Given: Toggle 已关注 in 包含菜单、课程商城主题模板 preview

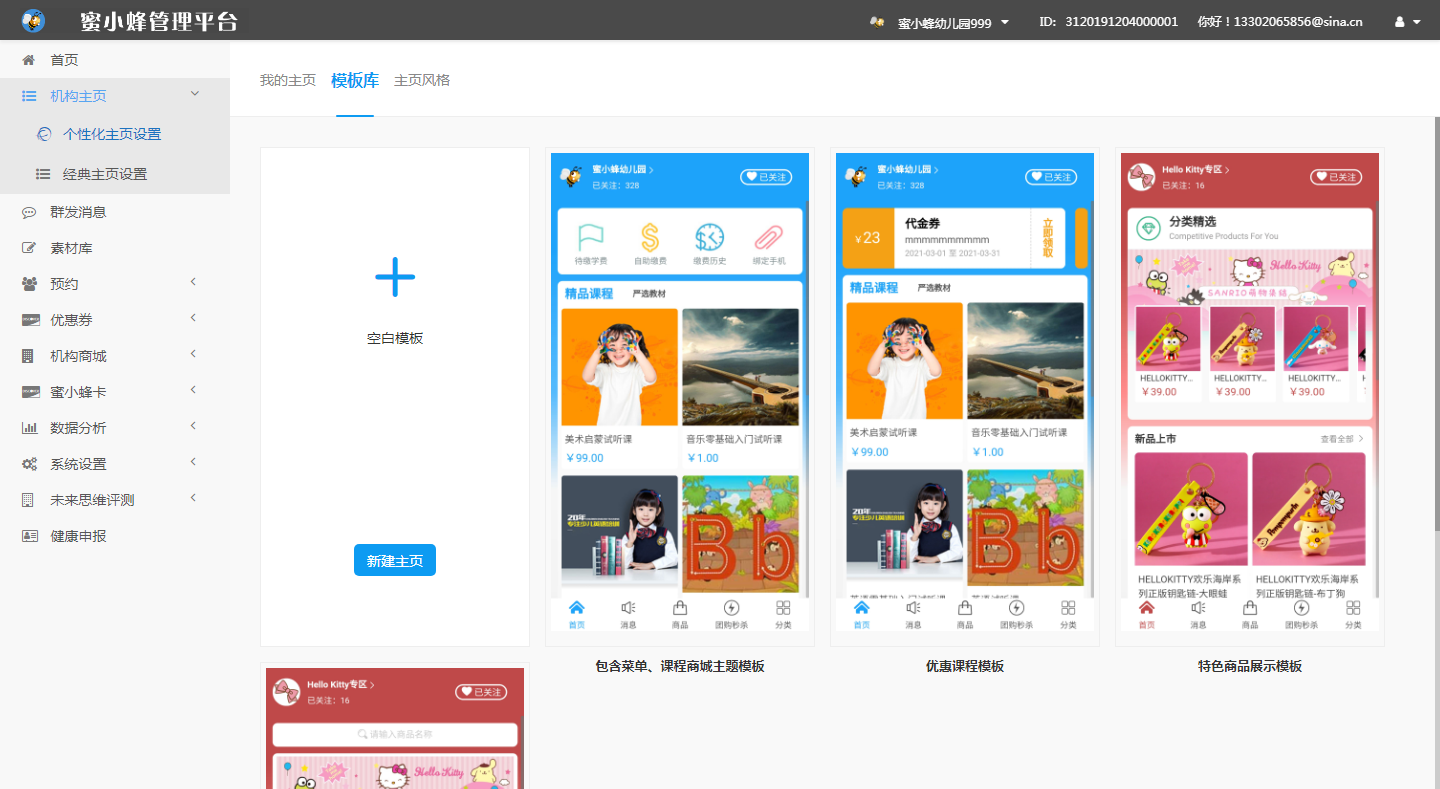Looking at the screenshot, I should click(x=766, y=177).
